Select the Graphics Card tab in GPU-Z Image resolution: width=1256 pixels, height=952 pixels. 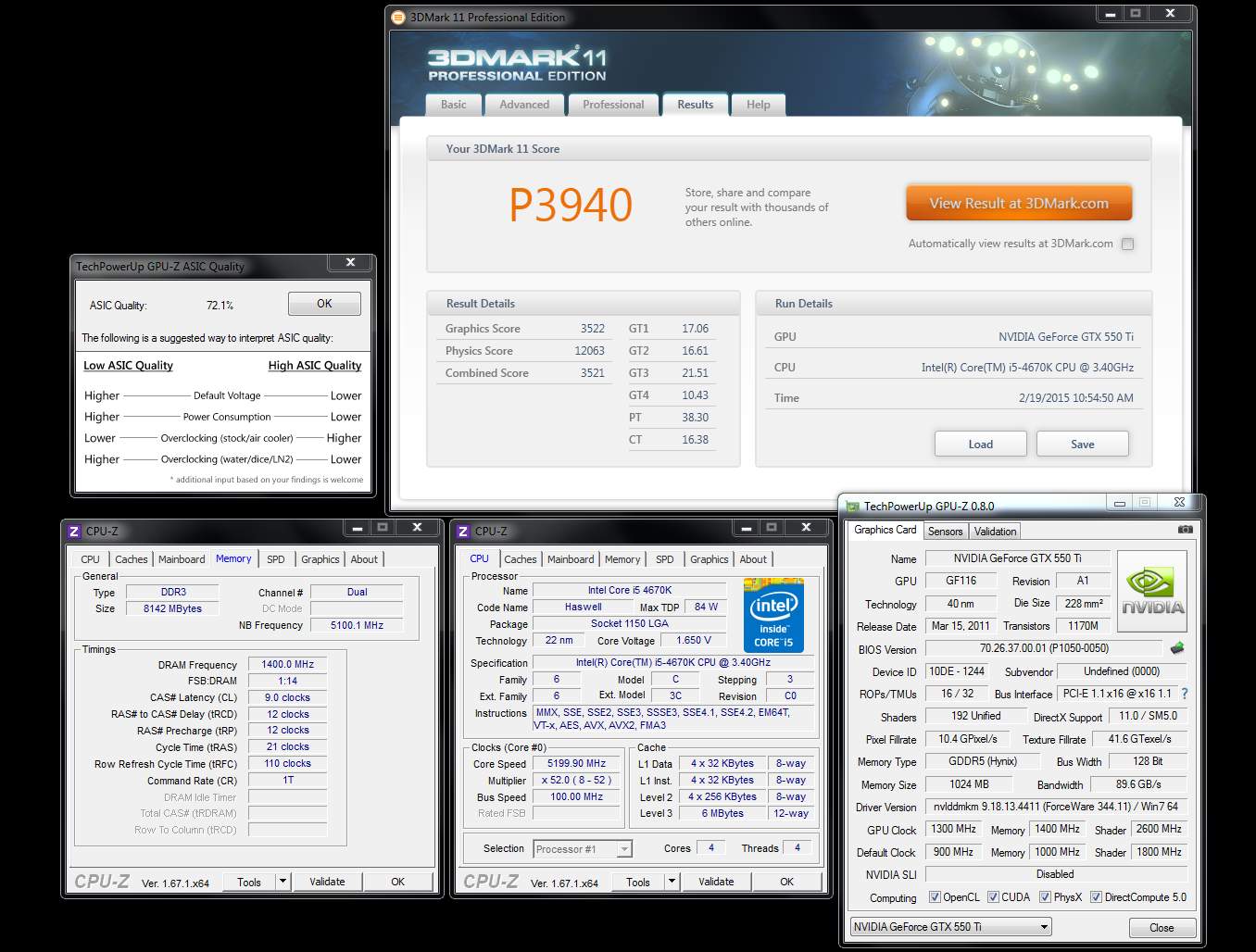[885, 530]
